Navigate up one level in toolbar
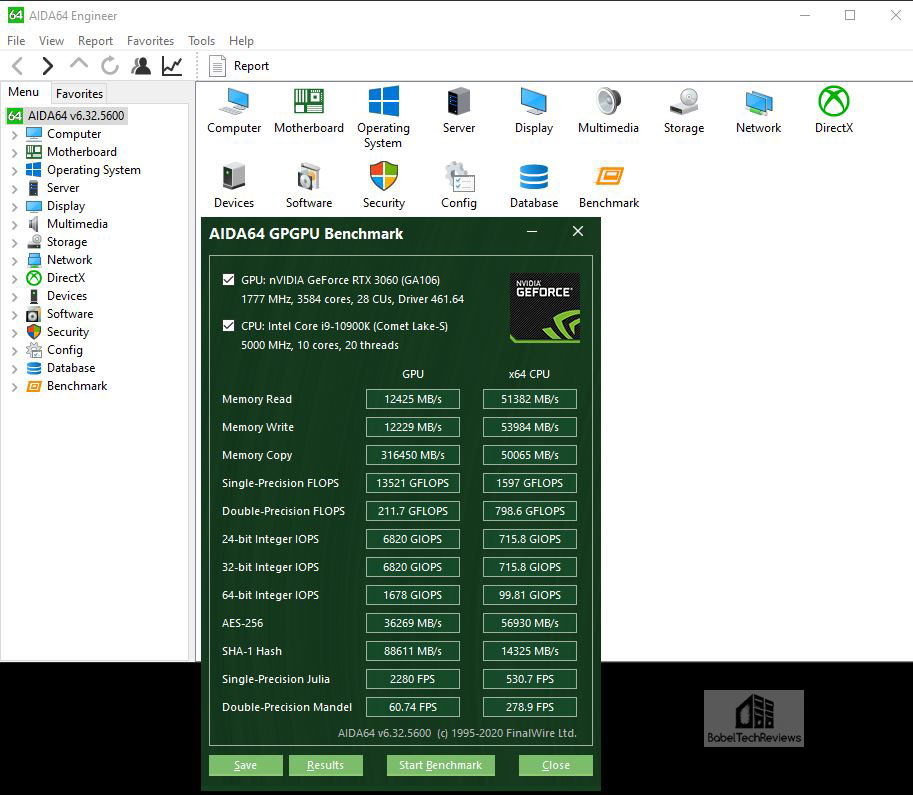 coord(79,64)
